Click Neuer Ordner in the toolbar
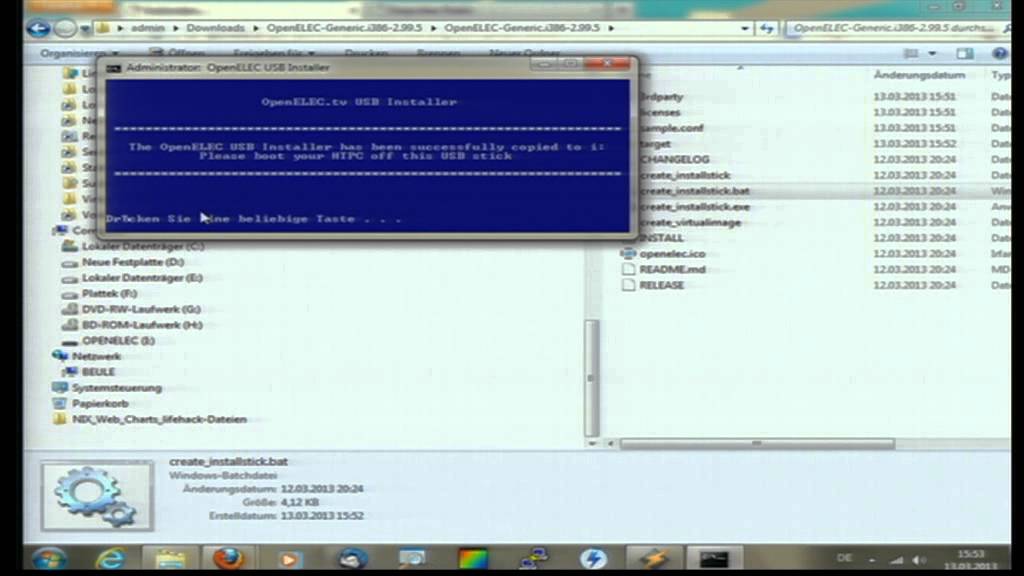Image resolution: width=1024 pixels, height=576 pixels. pos(524,53)
